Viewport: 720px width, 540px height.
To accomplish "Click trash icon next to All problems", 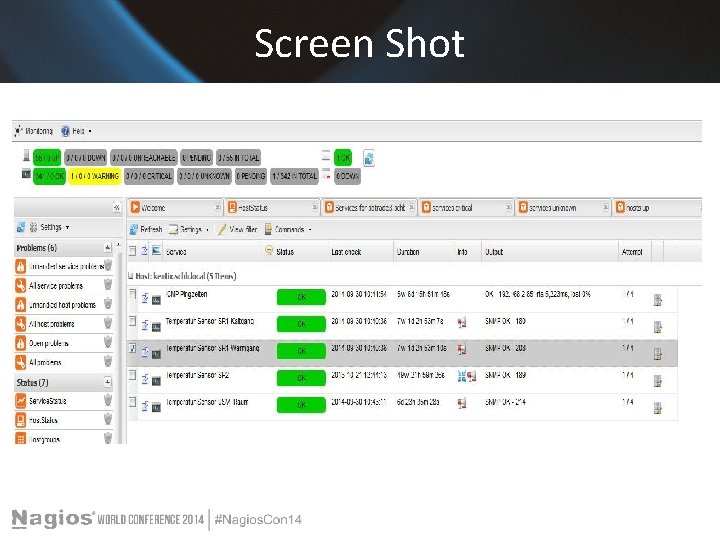I will (108, 361).
